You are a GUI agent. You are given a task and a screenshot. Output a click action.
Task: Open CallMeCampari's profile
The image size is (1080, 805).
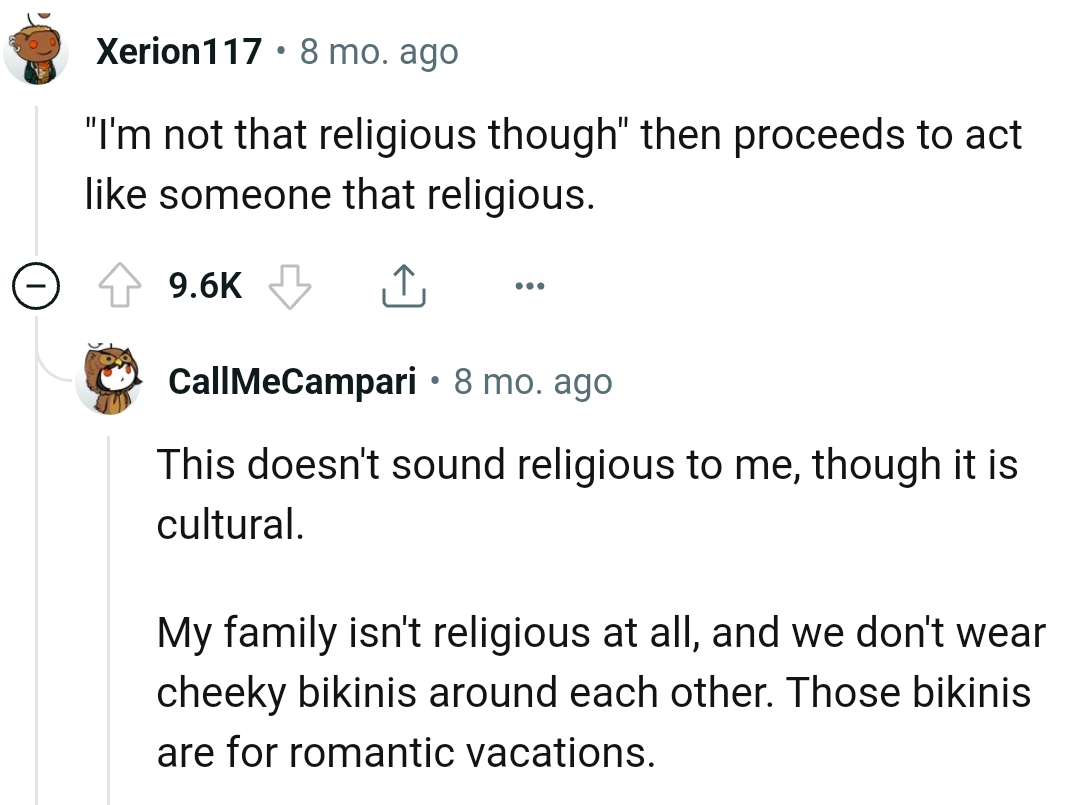coord(291,380)
